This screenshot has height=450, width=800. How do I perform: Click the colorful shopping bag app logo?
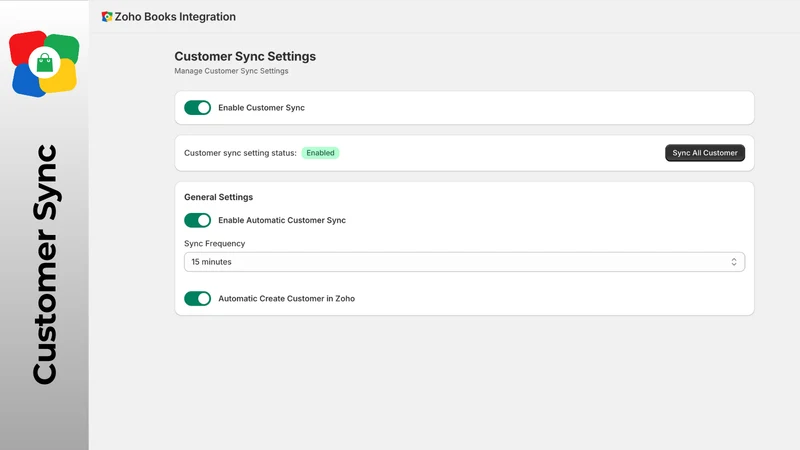point(44,64)
